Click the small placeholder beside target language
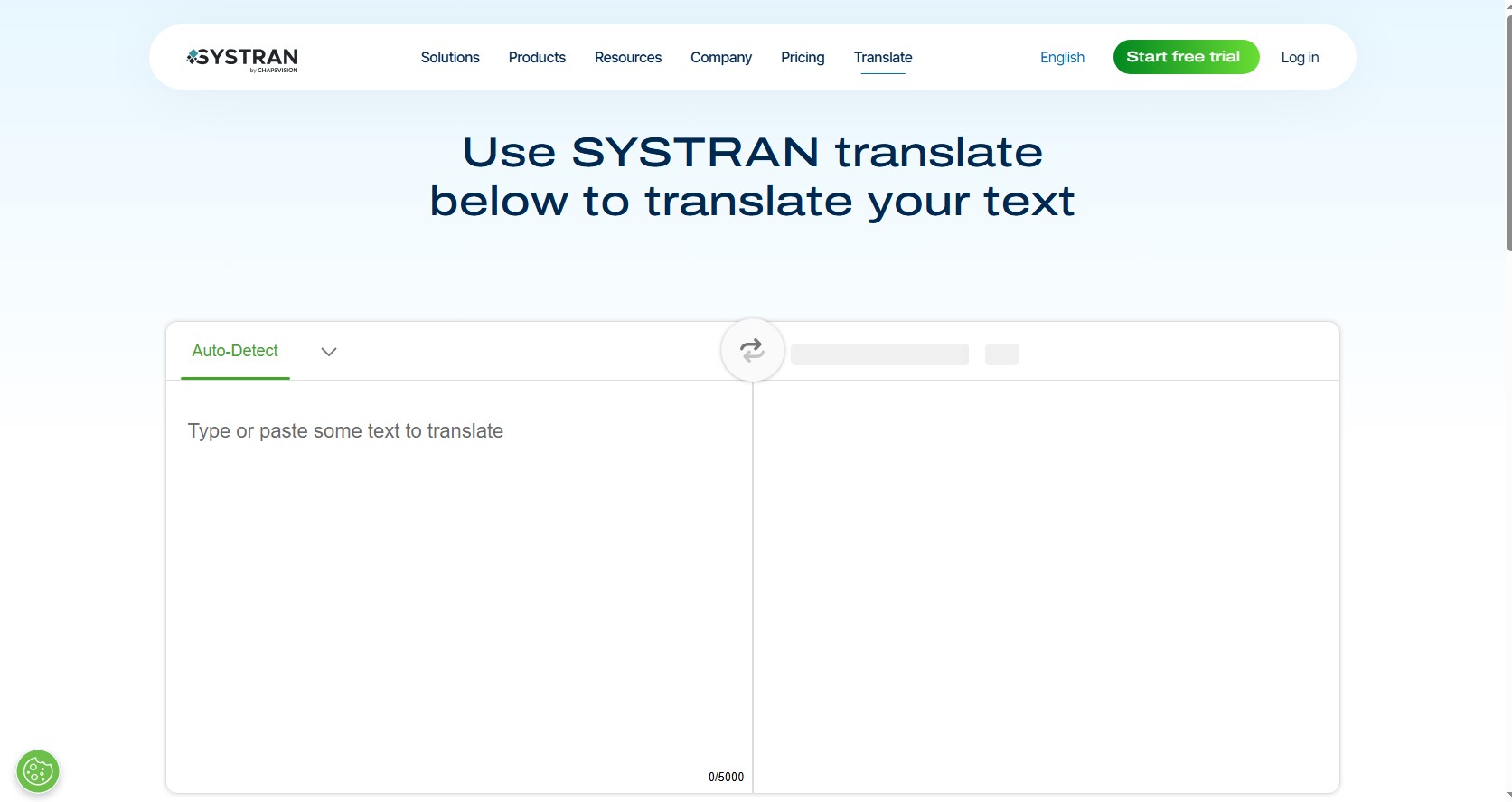1512x802 pixels. 1001,354
